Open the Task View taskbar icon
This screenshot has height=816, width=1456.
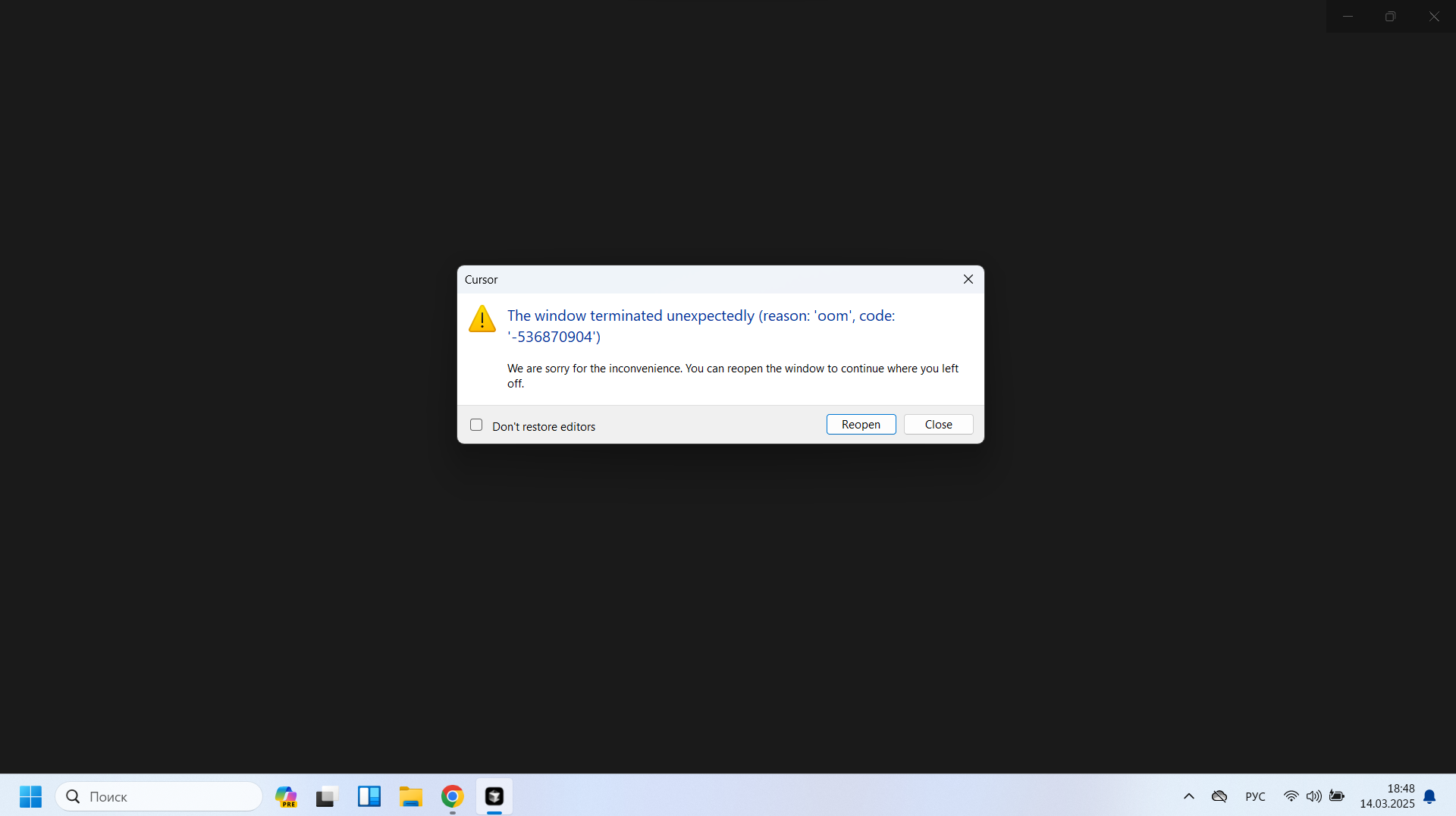coord(326,796)
